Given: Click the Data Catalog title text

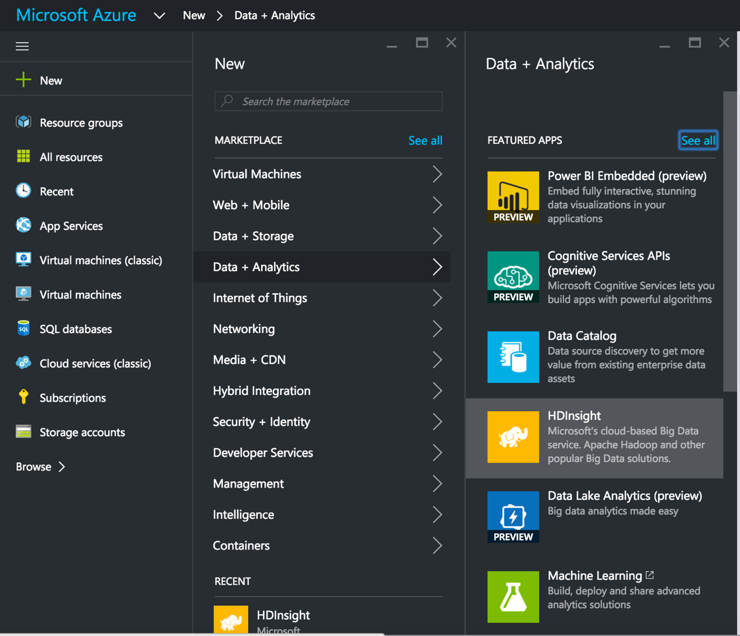Looking at the screenshot, I should (582, 336).
